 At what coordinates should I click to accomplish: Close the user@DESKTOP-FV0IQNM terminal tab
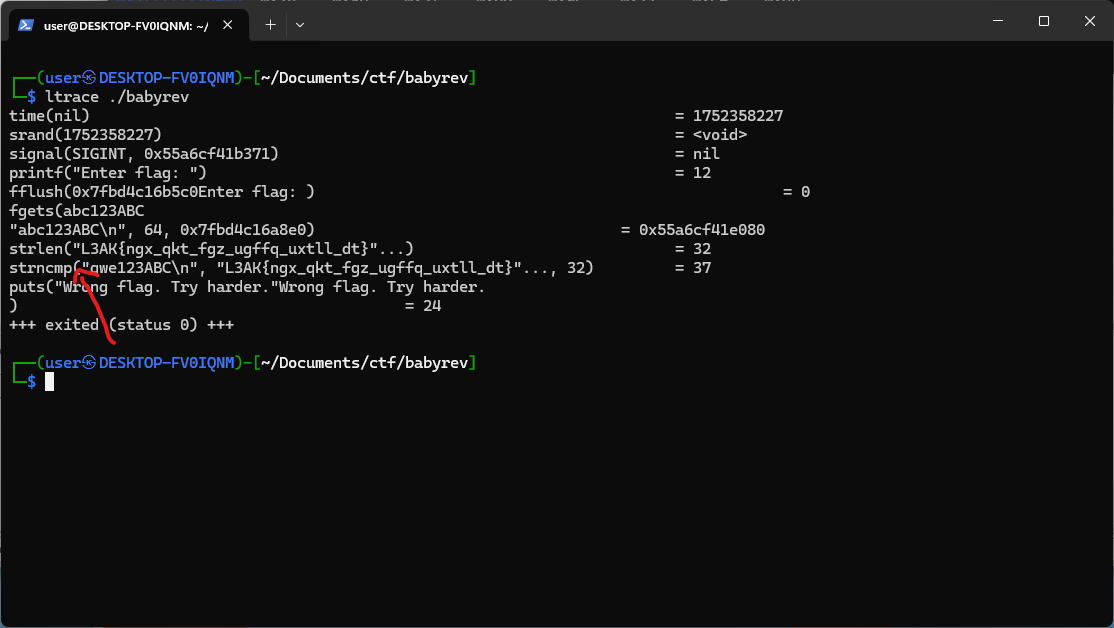click(230, 25)
